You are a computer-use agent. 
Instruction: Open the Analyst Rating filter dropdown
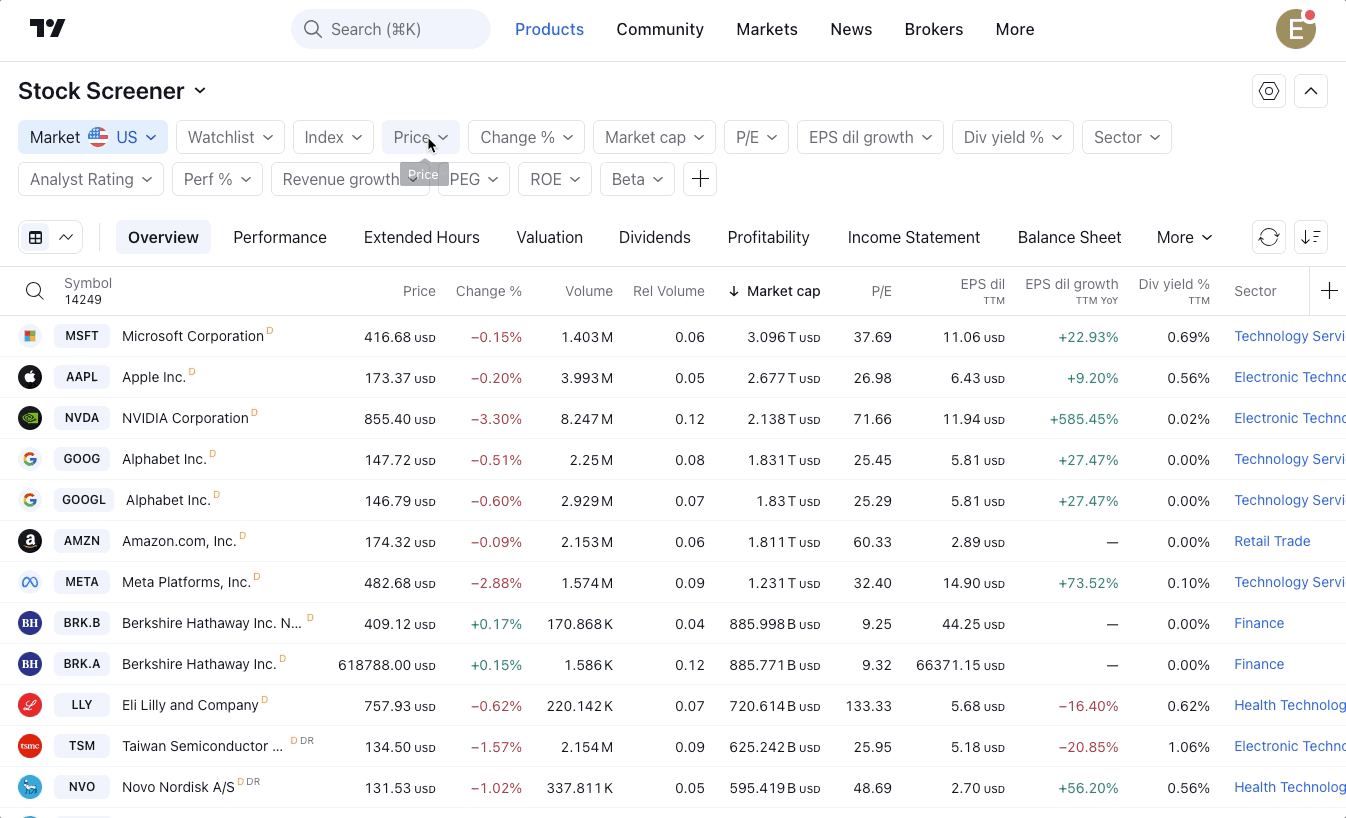tap(91, 179)
